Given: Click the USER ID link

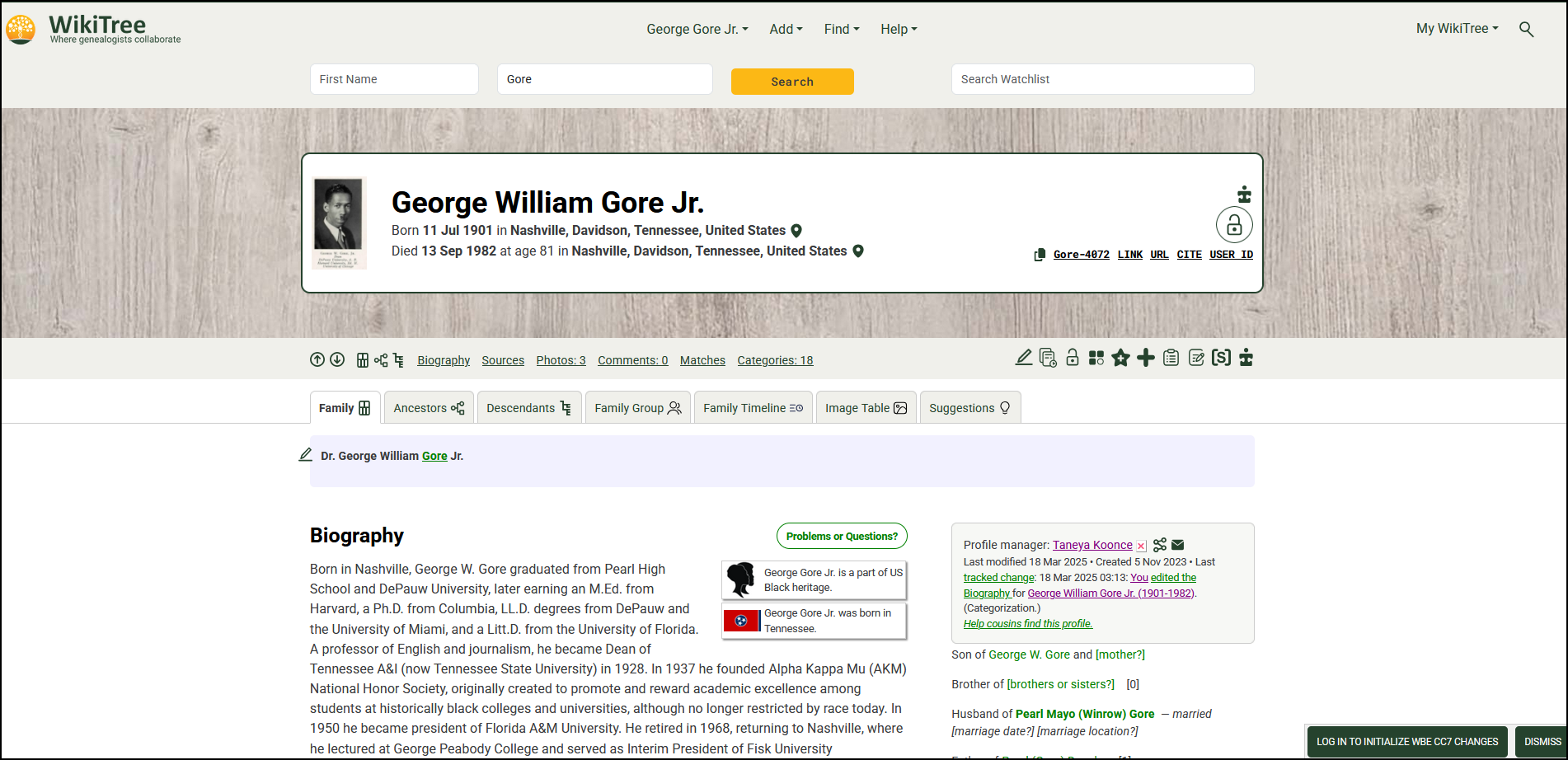Looking at the screenshot, I should 1231,255.
